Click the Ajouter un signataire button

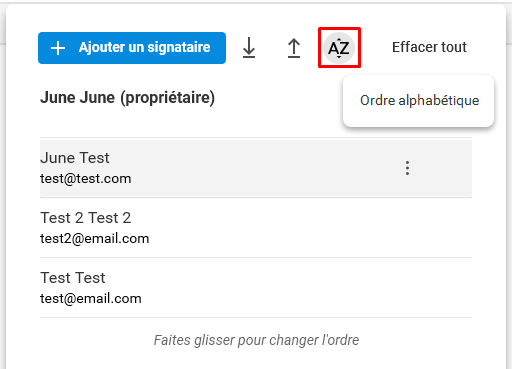coord(132,48)
